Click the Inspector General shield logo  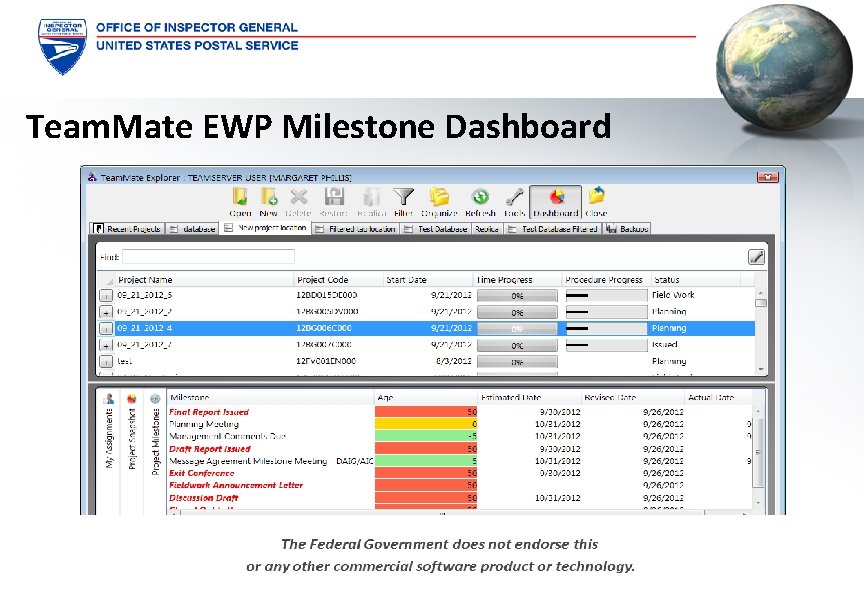pyautogui.click(x=62, y=46)
